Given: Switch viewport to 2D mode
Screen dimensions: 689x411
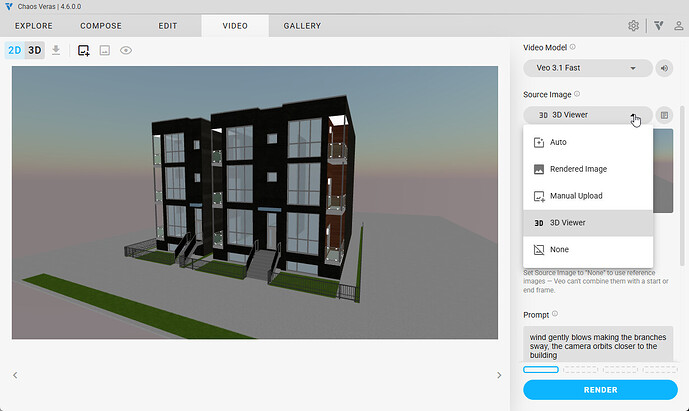Looking at the screenshot, I should pos(15,50).
